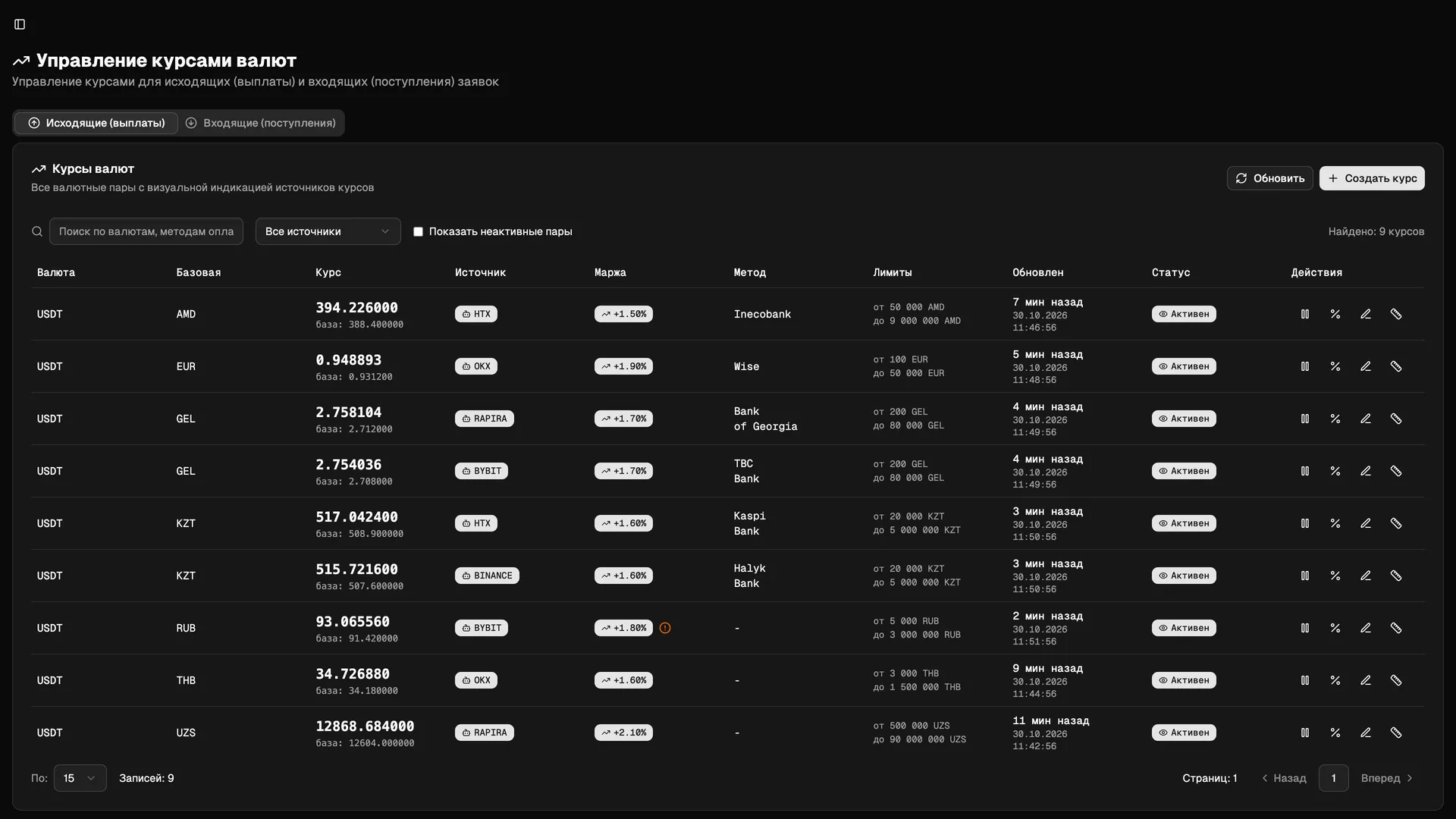
Task: Edit the USDT UZS rate
Action: coord(1366,733)
